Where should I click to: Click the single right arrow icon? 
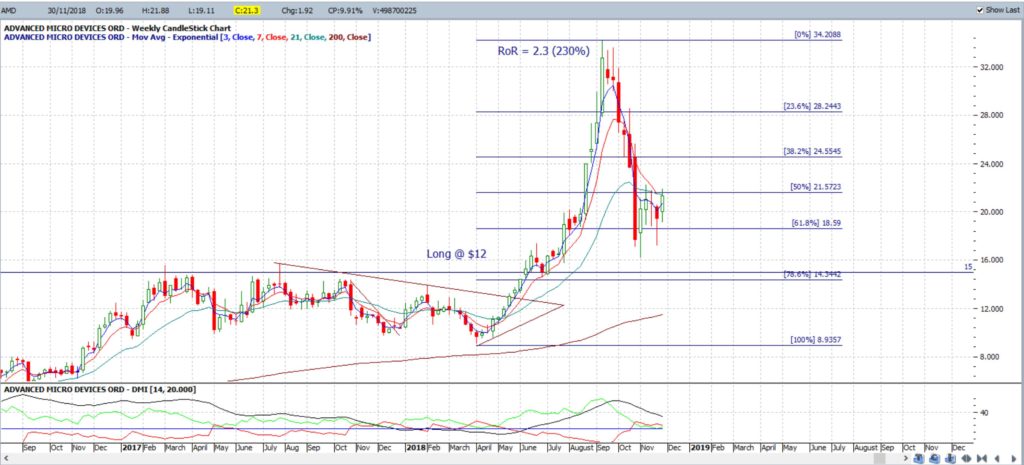(1014, 458)
